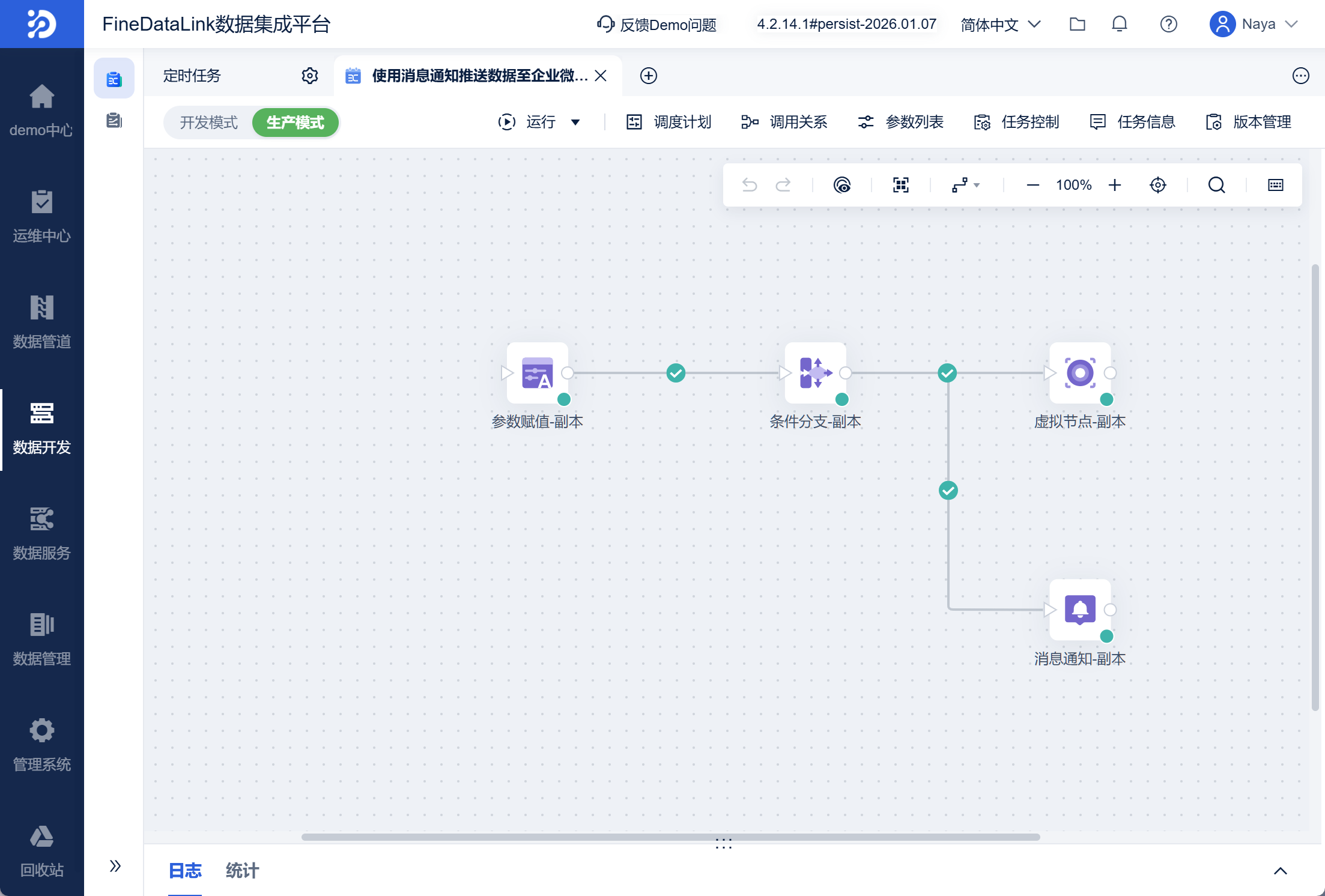
Task: Switch to 开发模式 toggle
Action: (x=208, y=123)
